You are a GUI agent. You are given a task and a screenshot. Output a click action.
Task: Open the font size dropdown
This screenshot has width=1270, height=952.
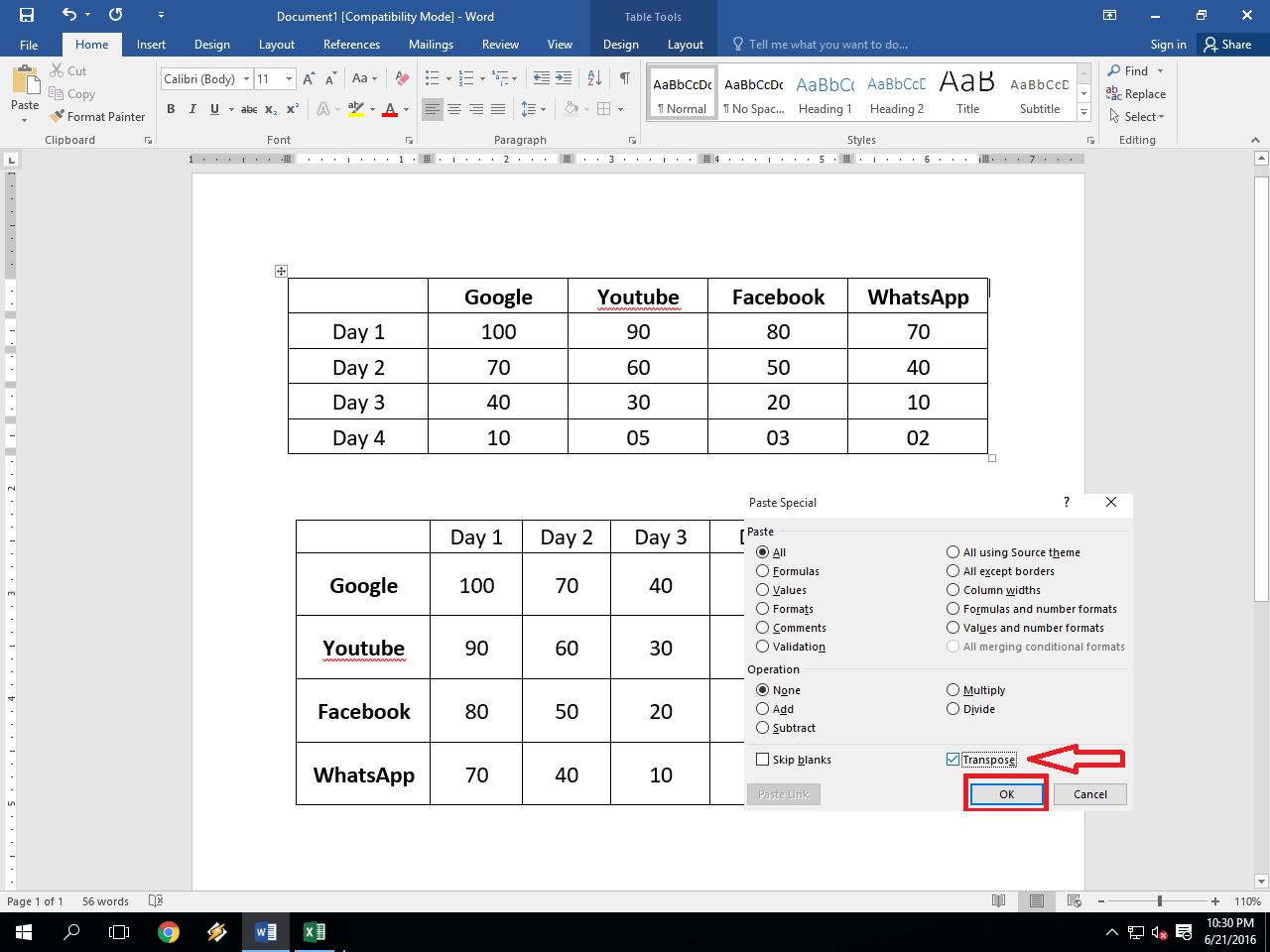[289, 78]
